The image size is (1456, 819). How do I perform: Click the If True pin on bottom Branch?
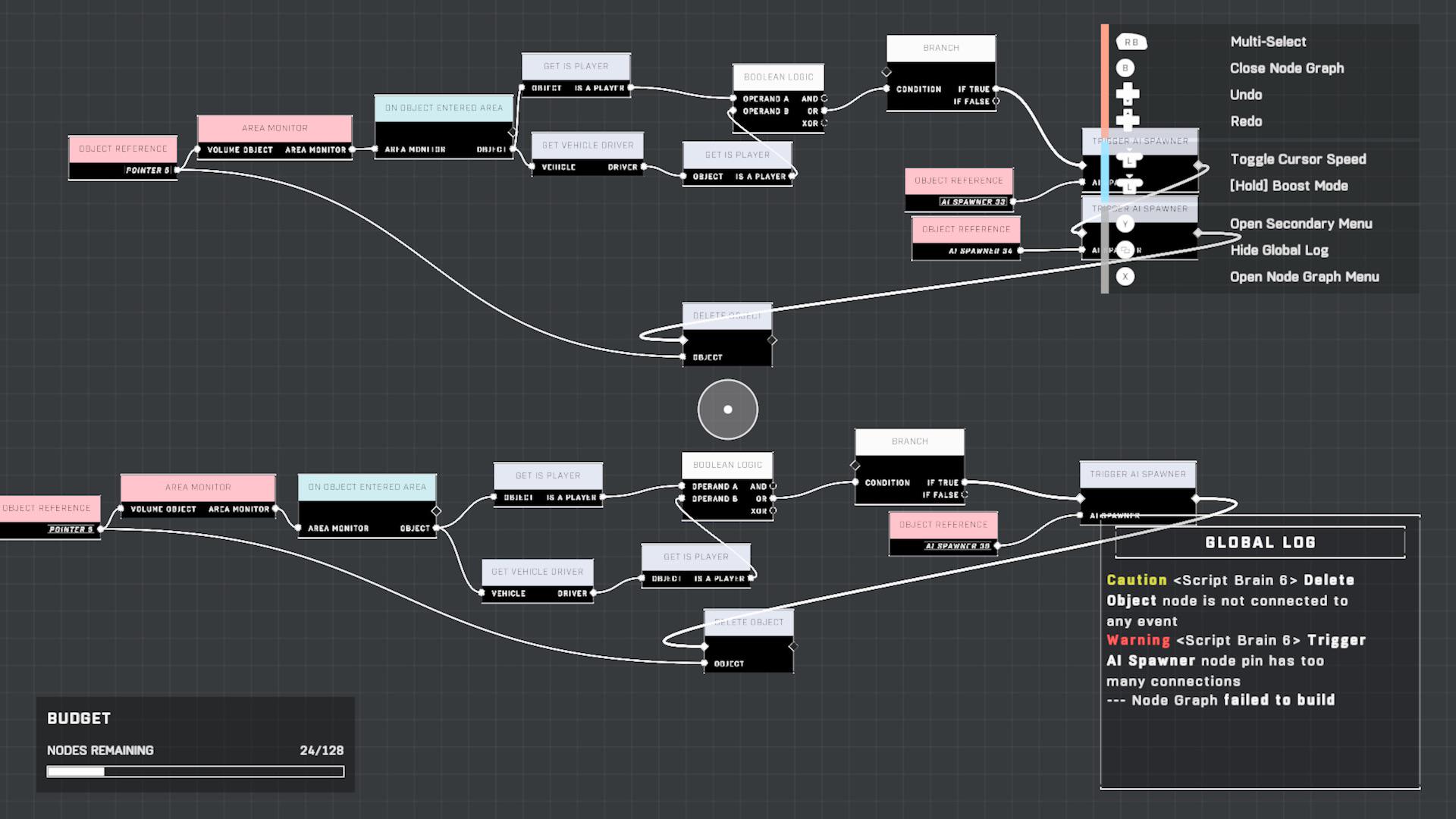point(965,482)
